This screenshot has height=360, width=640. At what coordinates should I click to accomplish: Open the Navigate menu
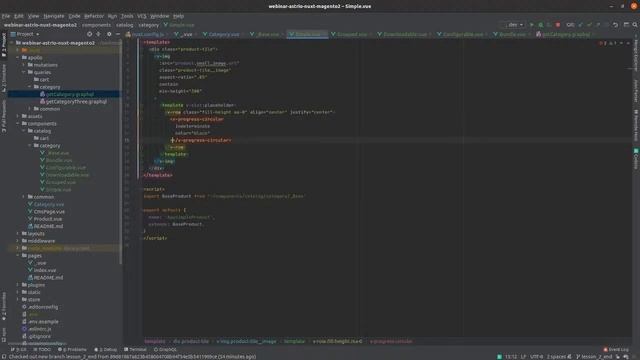[x=54, y=16]
